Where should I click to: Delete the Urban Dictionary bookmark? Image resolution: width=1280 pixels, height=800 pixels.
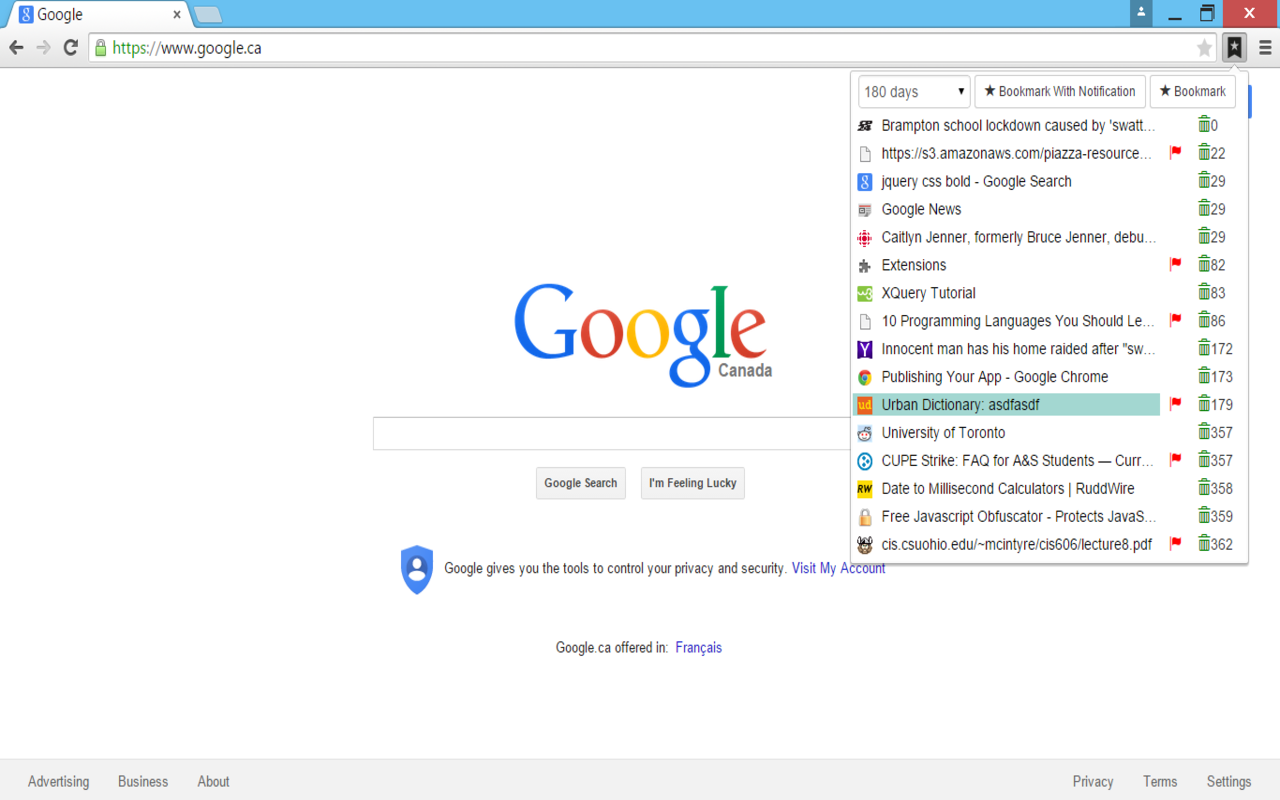click(x=1204, y=404)
